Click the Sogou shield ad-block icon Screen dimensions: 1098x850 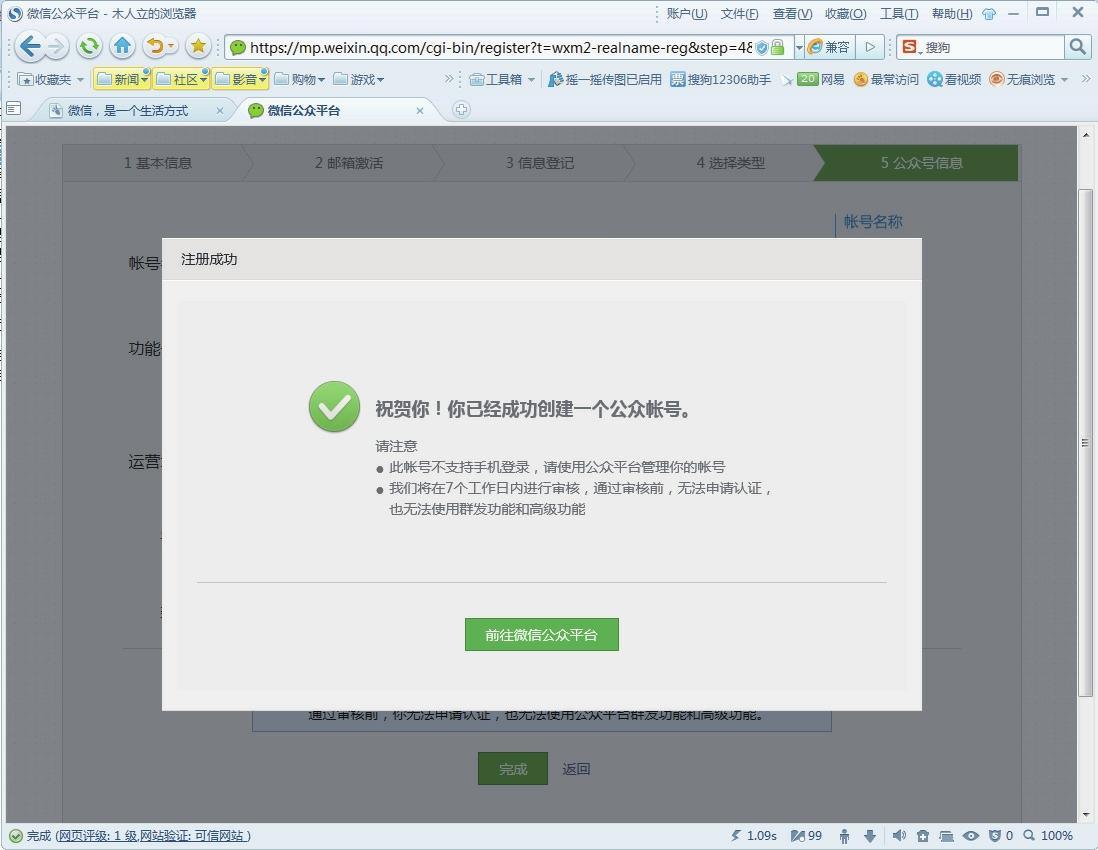tap(994, 835)
